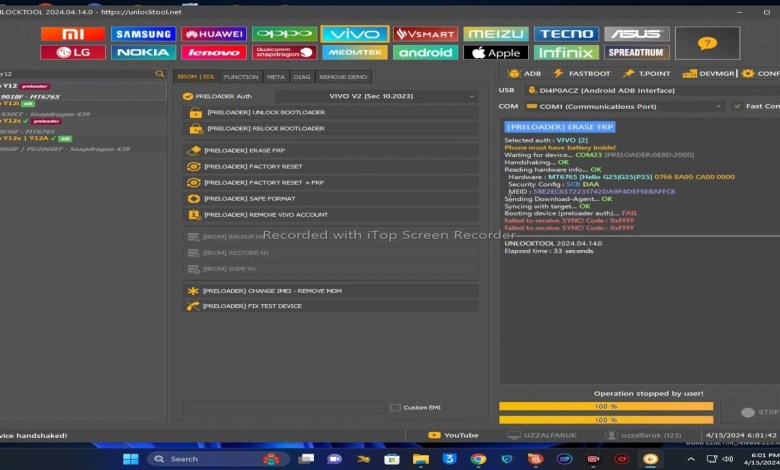Select the Huawei brand logo

pos(214,34)
